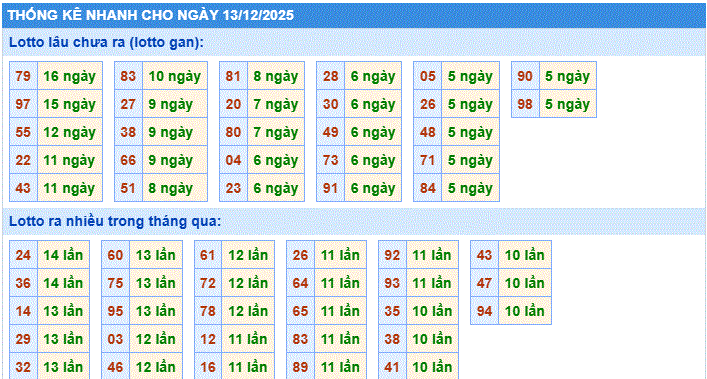Click lotto number 55
Image resolution: width=707 pixels, height=379 pixels.
click(x=23, y=132)
